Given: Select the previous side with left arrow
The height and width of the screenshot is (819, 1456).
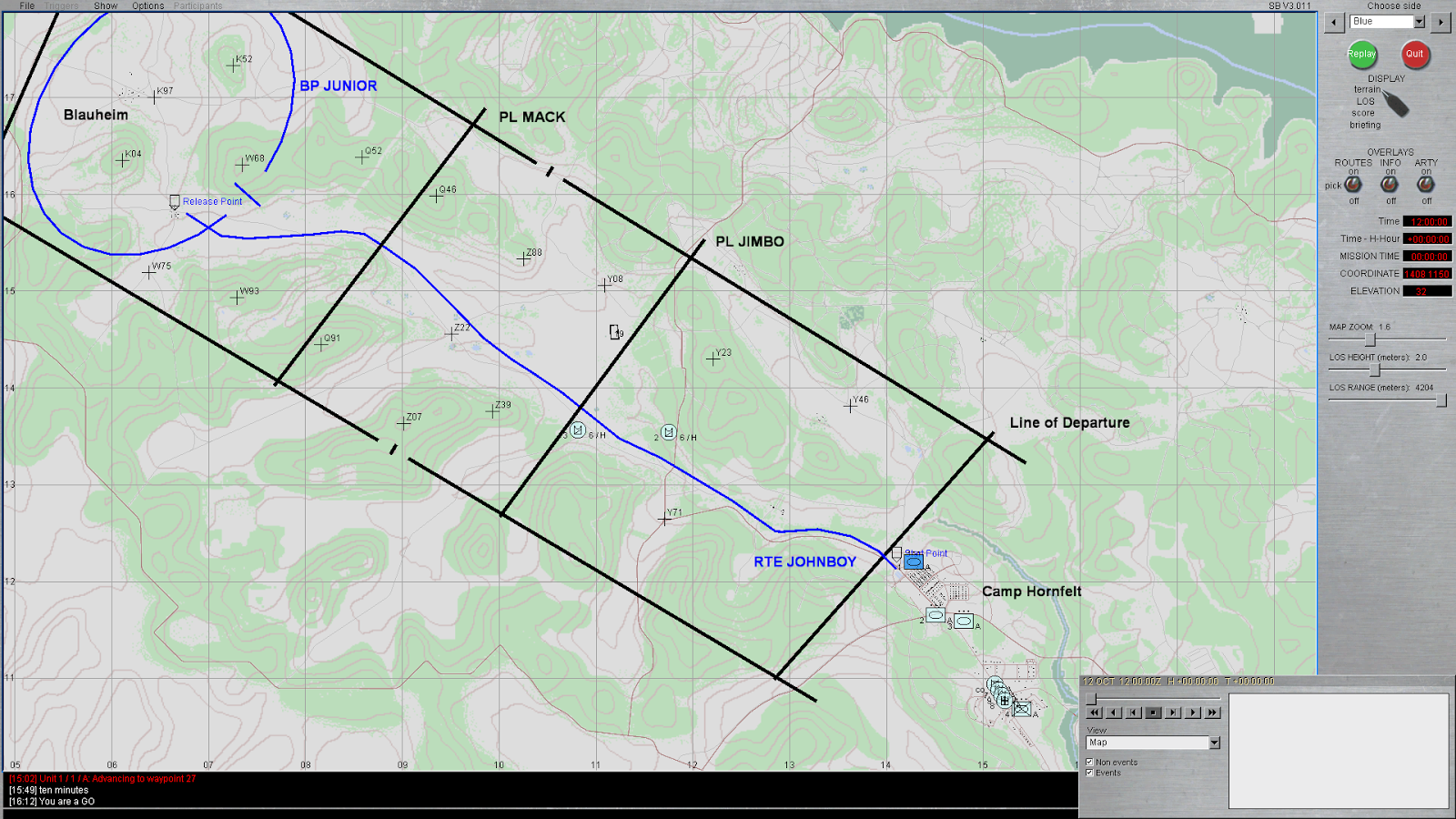Looking at the screenshot, I should pyautogui.click(x=1335, y=23).
